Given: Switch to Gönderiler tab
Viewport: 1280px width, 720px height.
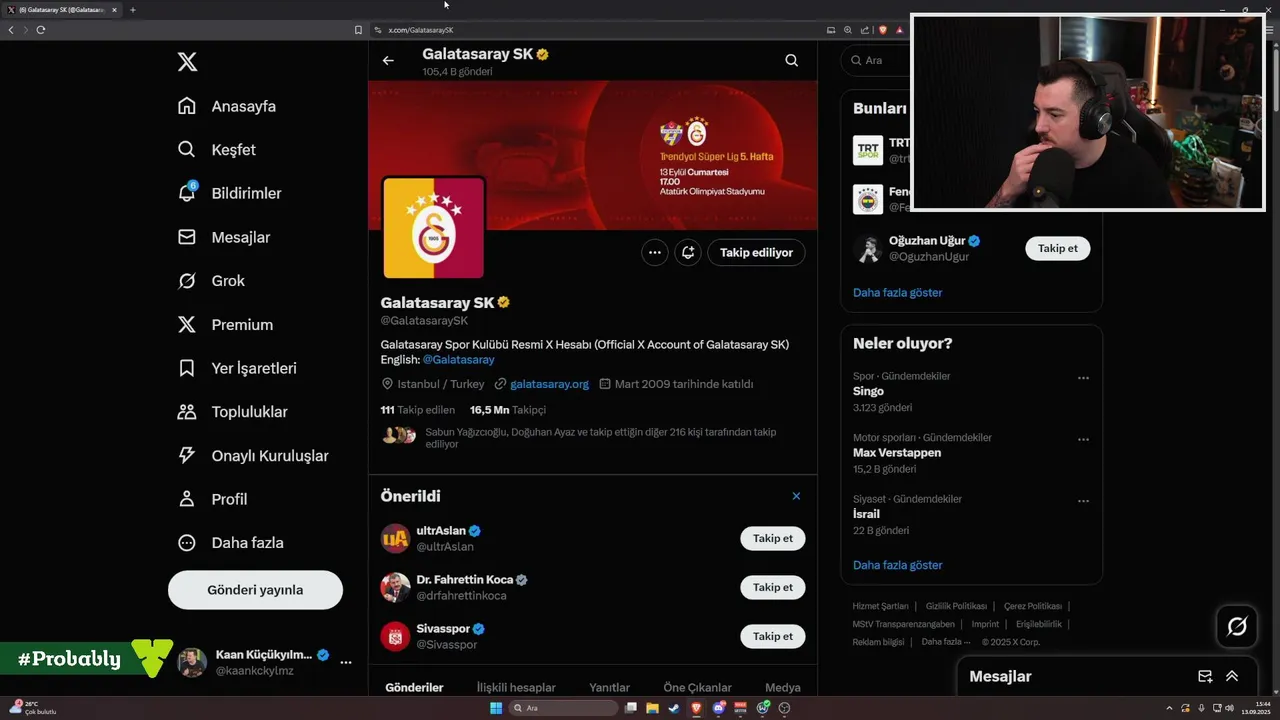Looking at the screenshot, I should [414, 688].
